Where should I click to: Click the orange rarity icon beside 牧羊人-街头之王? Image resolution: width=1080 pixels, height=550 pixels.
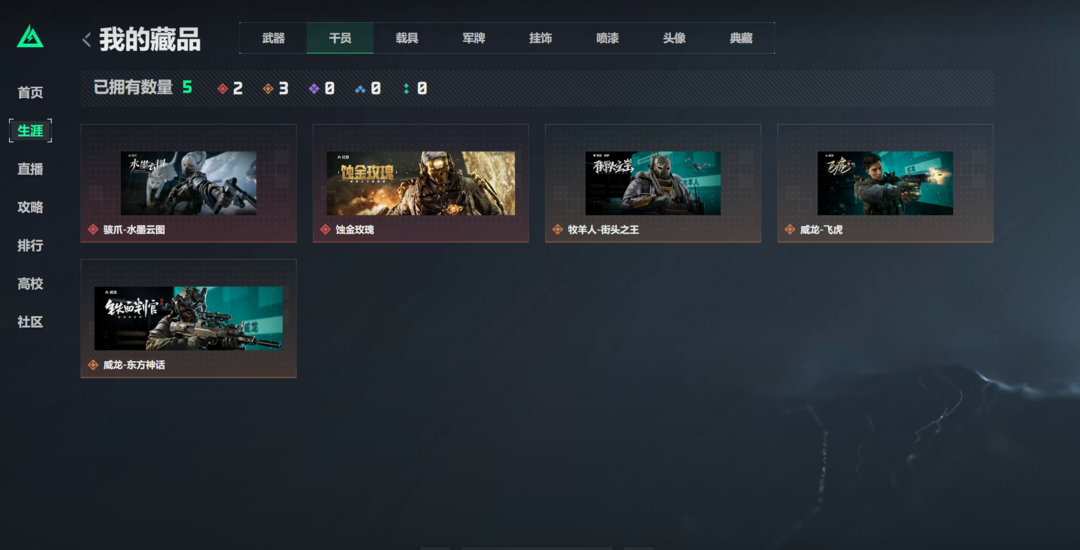557,229
